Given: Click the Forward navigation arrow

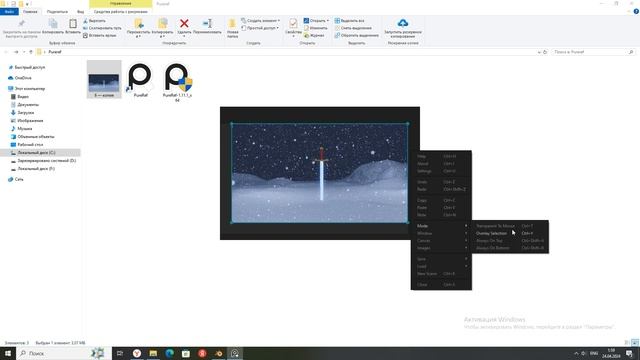Looking at the screenshot, I should click(x=16, y=52).
